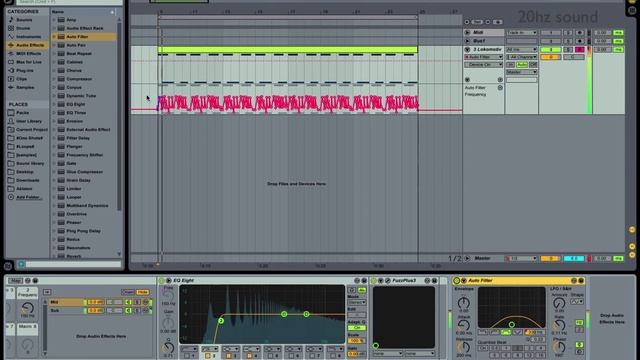Click Add Folder in Places
This screenshot has width=640, height=360.
[28, 197]
